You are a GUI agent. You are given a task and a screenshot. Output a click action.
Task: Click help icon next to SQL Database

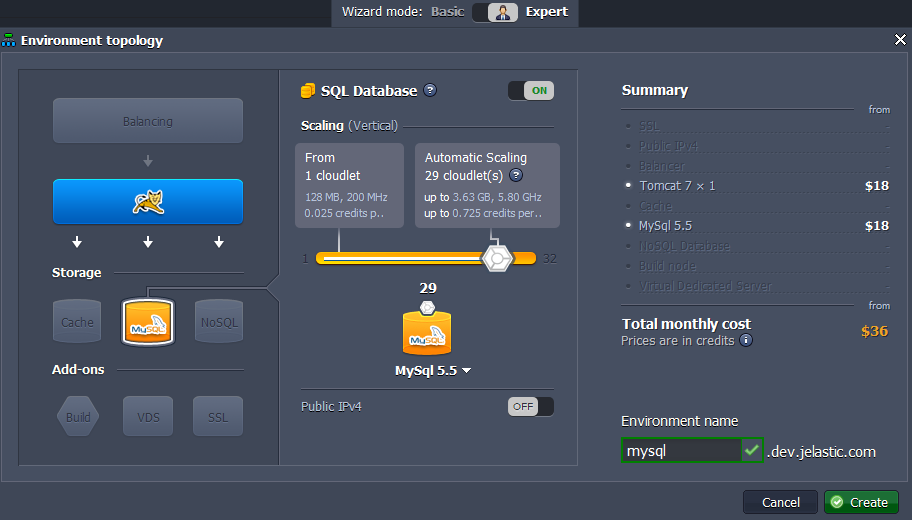point(430,90)
